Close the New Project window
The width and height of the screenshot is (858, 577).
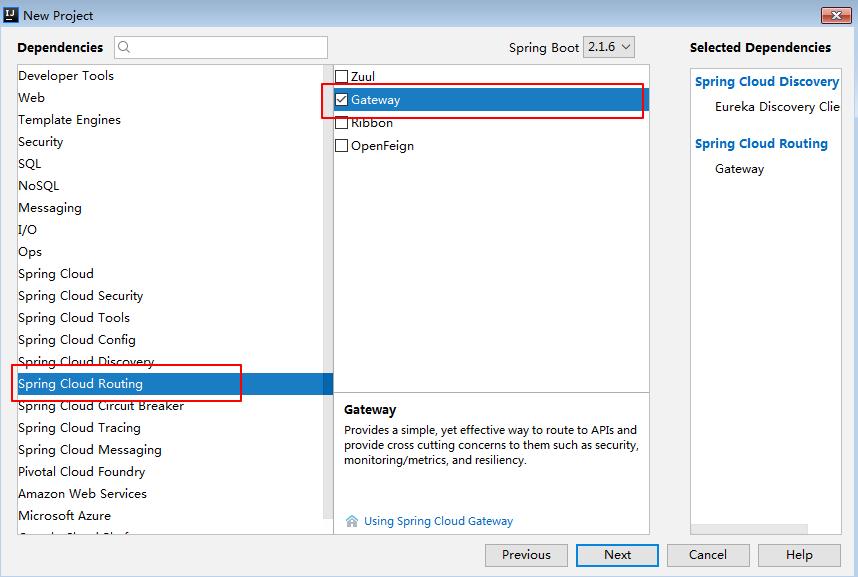point(836,15)
